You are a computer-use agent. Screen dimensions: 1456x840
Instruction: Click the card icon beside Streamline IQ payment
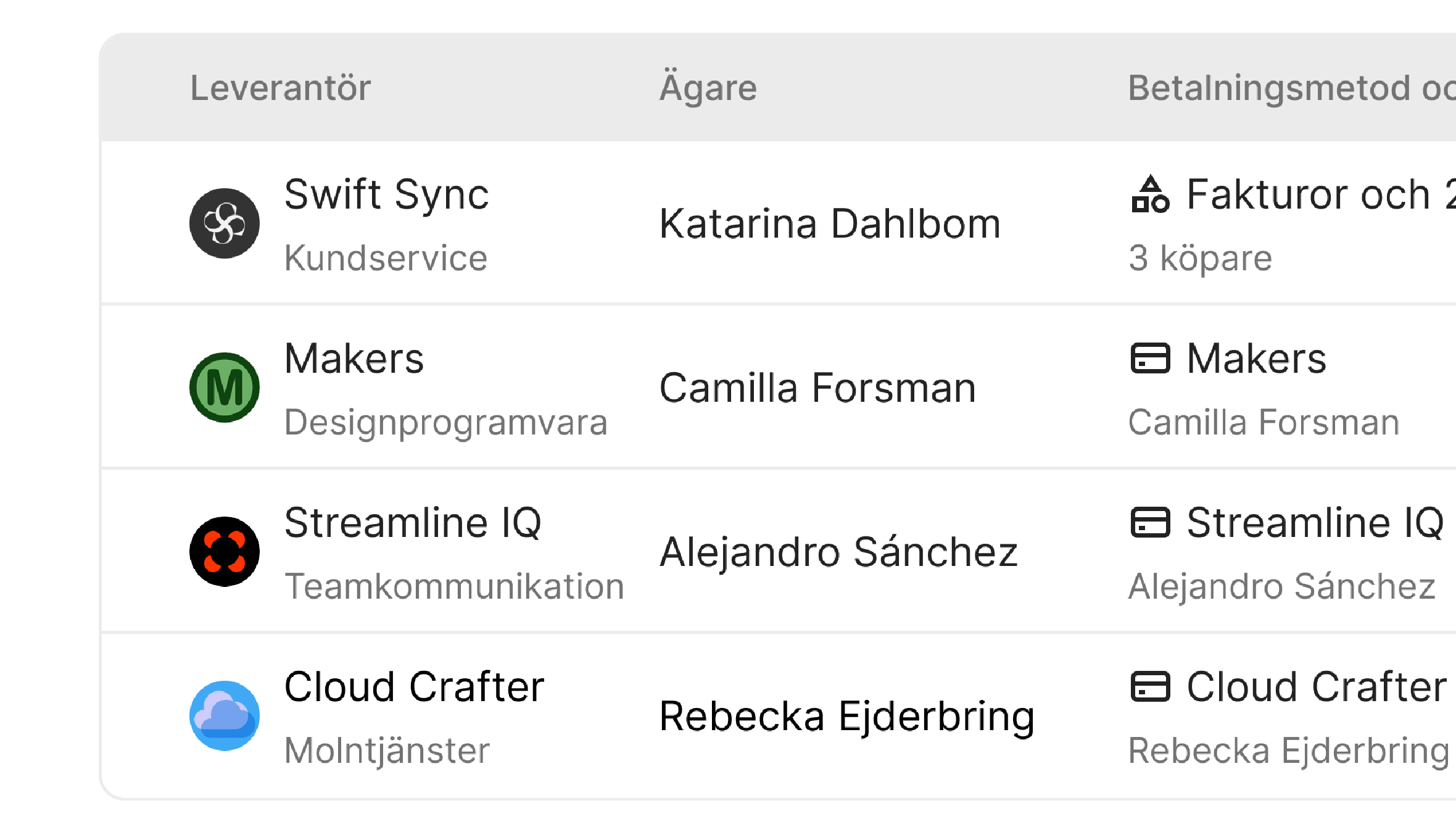coord(1150,523)
